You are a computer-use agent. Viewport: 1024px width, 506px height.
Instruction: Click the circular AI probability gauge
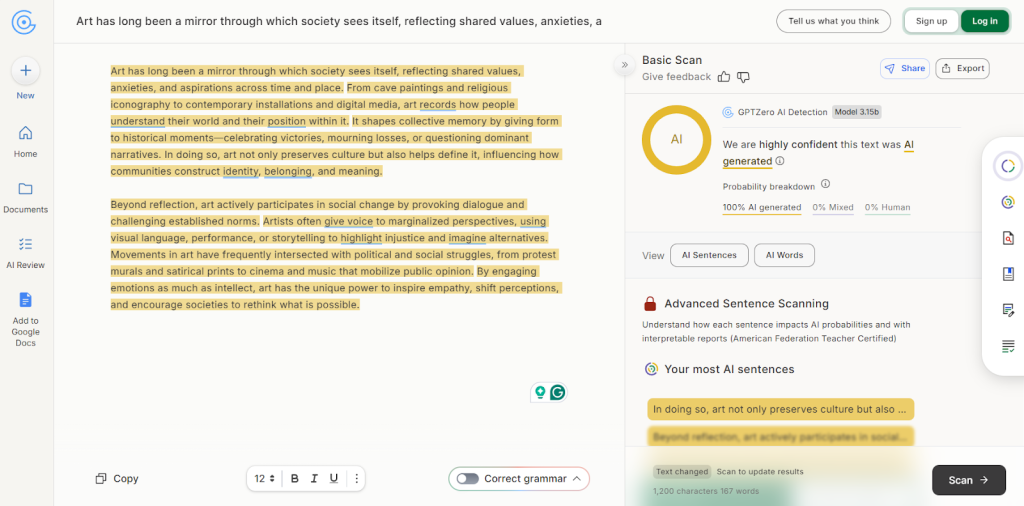coord(676,139)
